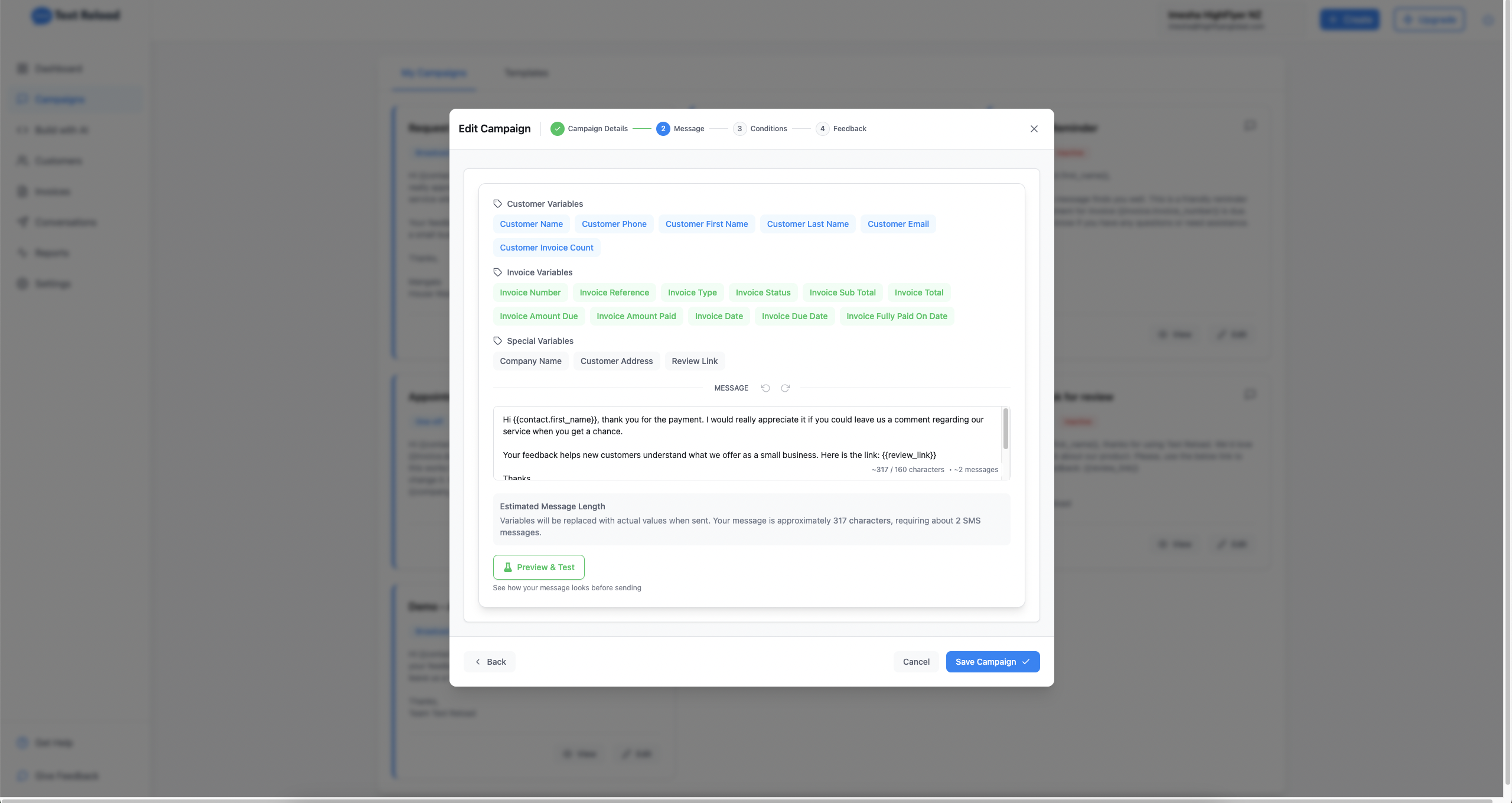Insert the Customer First Name variable
Image resolution: width=1512 pixels, height=803 pixels.
coord(706,224)
